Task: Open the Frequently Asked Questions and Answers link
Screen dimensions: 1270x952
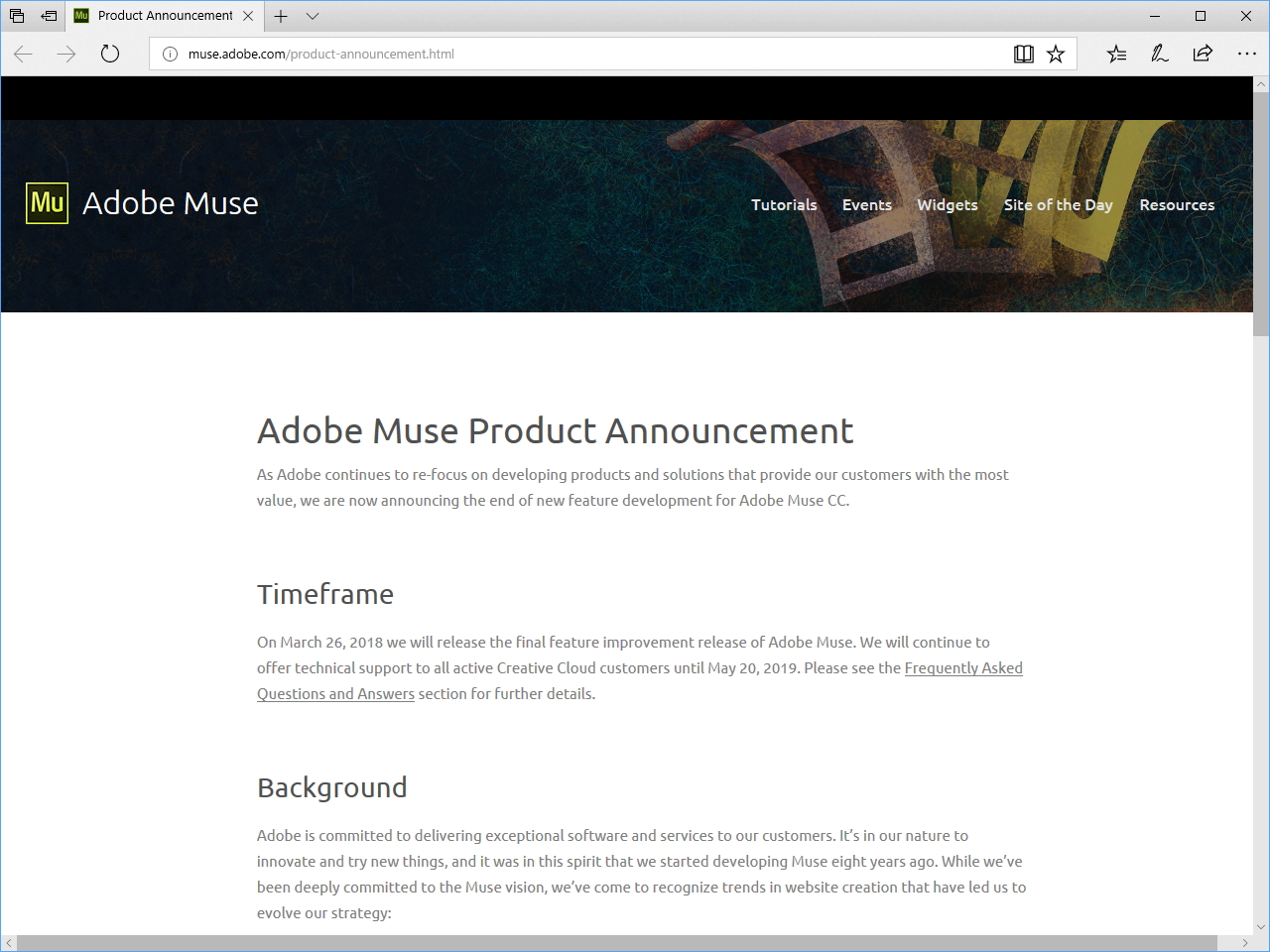Action: pyautogui.click(x=963, y=668)
